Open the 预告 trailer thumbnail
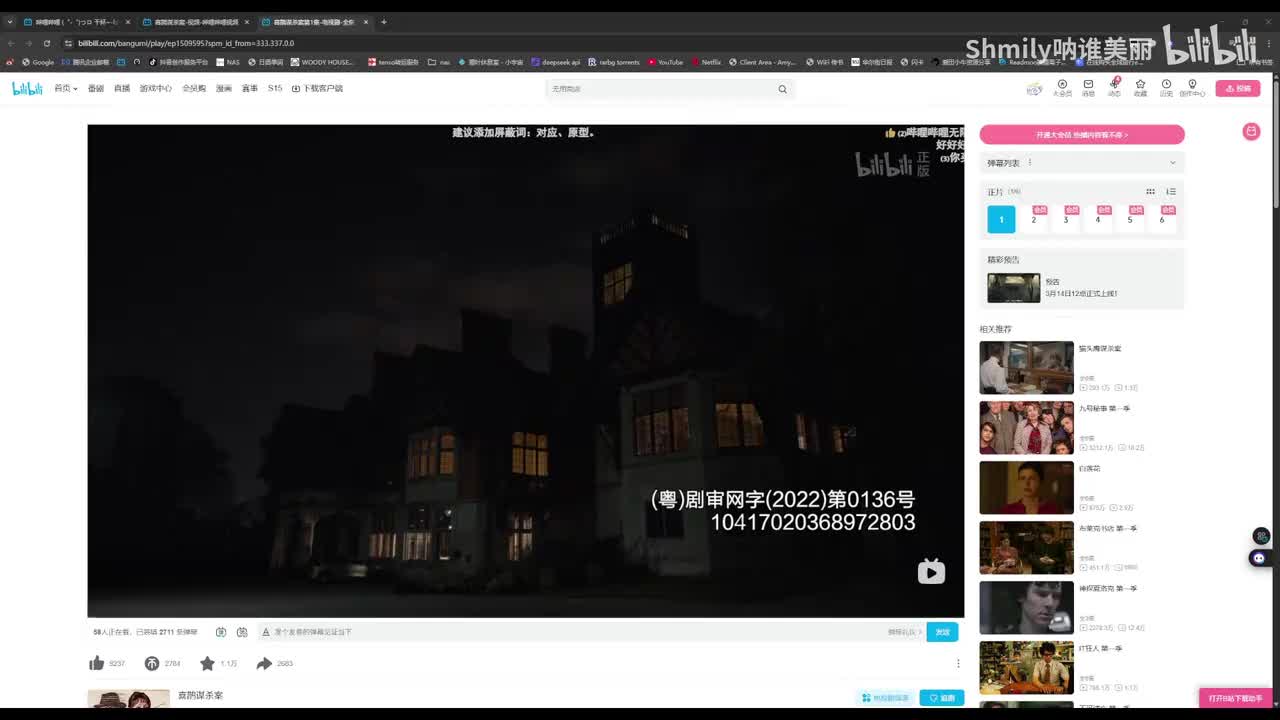This screenshot has width=1280, height=720. pyautogui.click(x=1013, y=288)
